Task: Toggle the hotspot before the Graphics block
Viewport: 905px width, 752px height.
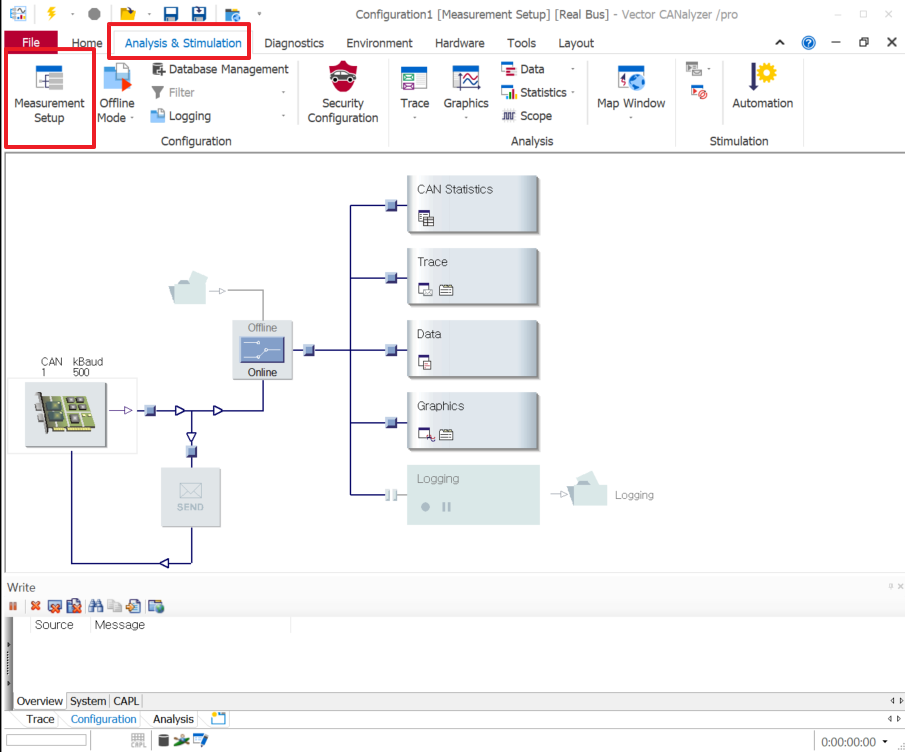Action: click(391, 422)
